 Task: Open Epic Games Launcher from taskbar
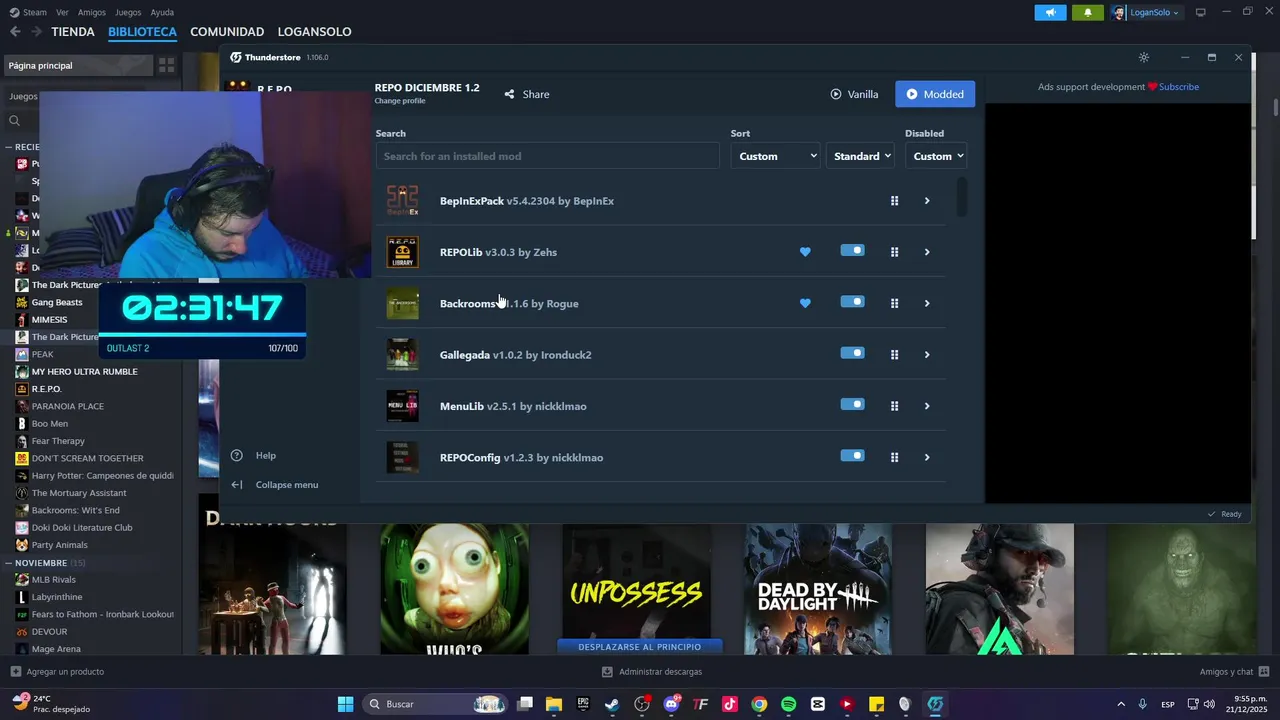point(583,704)
